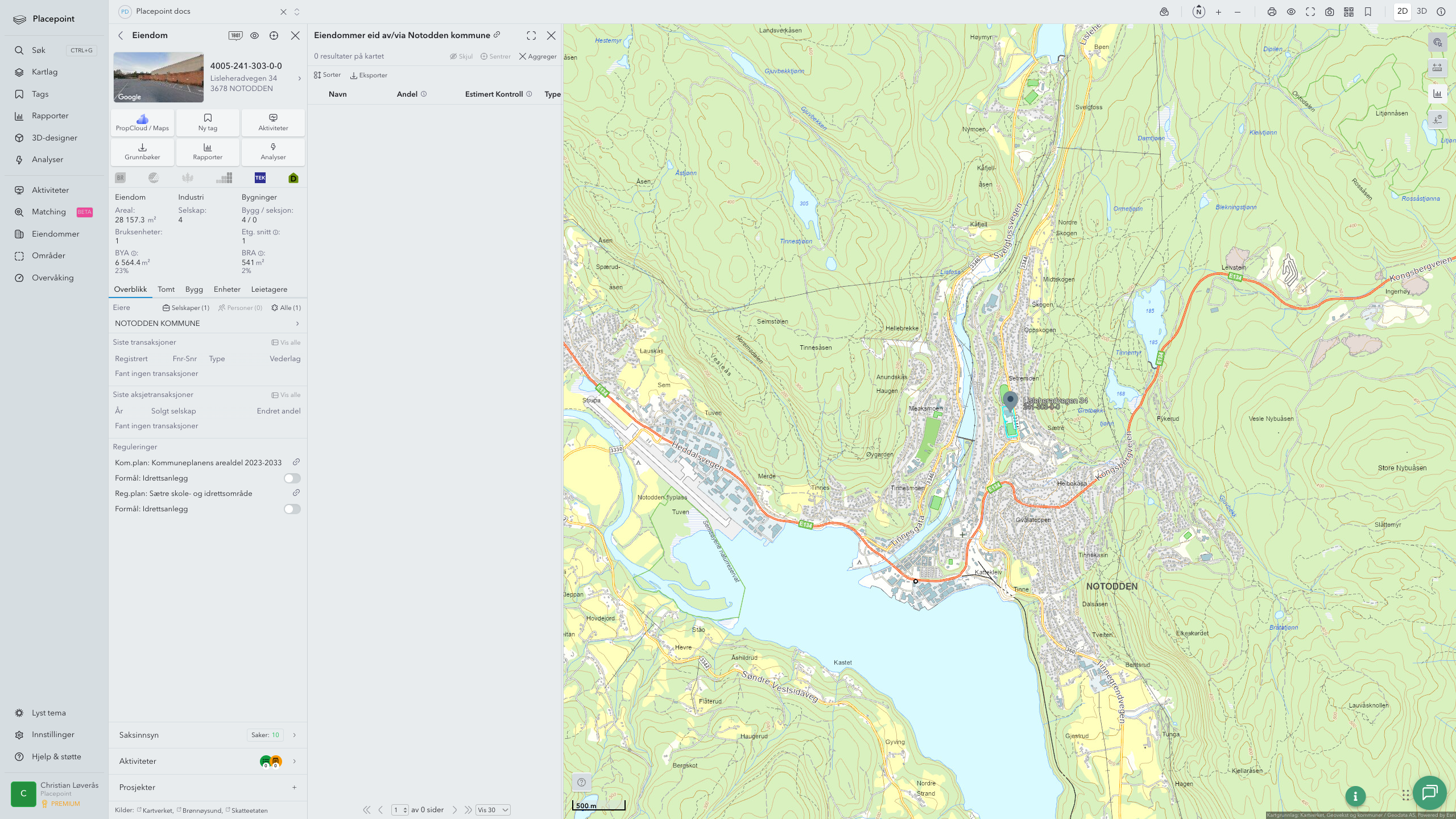
Task: Toggle Aggreger option
Action: click(537, 56)
